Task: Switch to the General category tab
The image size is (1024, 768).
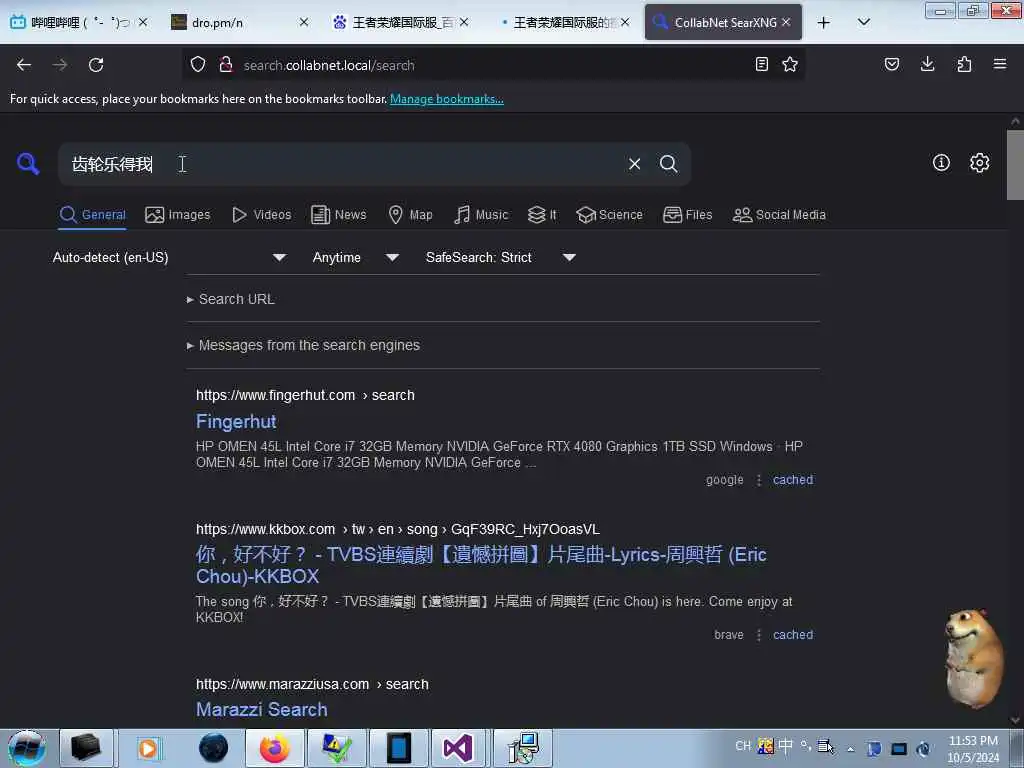Action: coord(93,215)
